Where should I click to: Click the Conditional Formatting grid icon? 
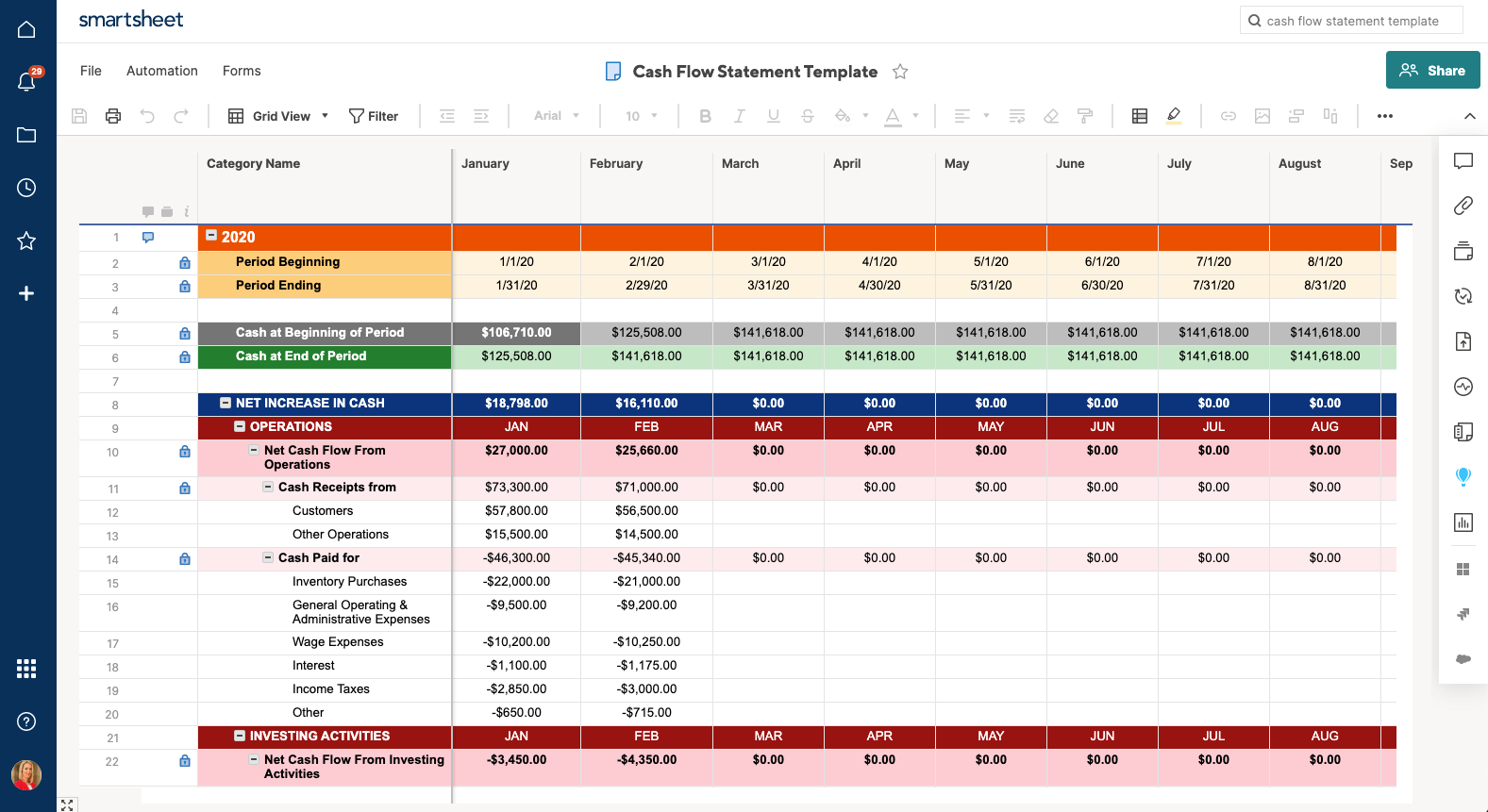[1139, 116]
